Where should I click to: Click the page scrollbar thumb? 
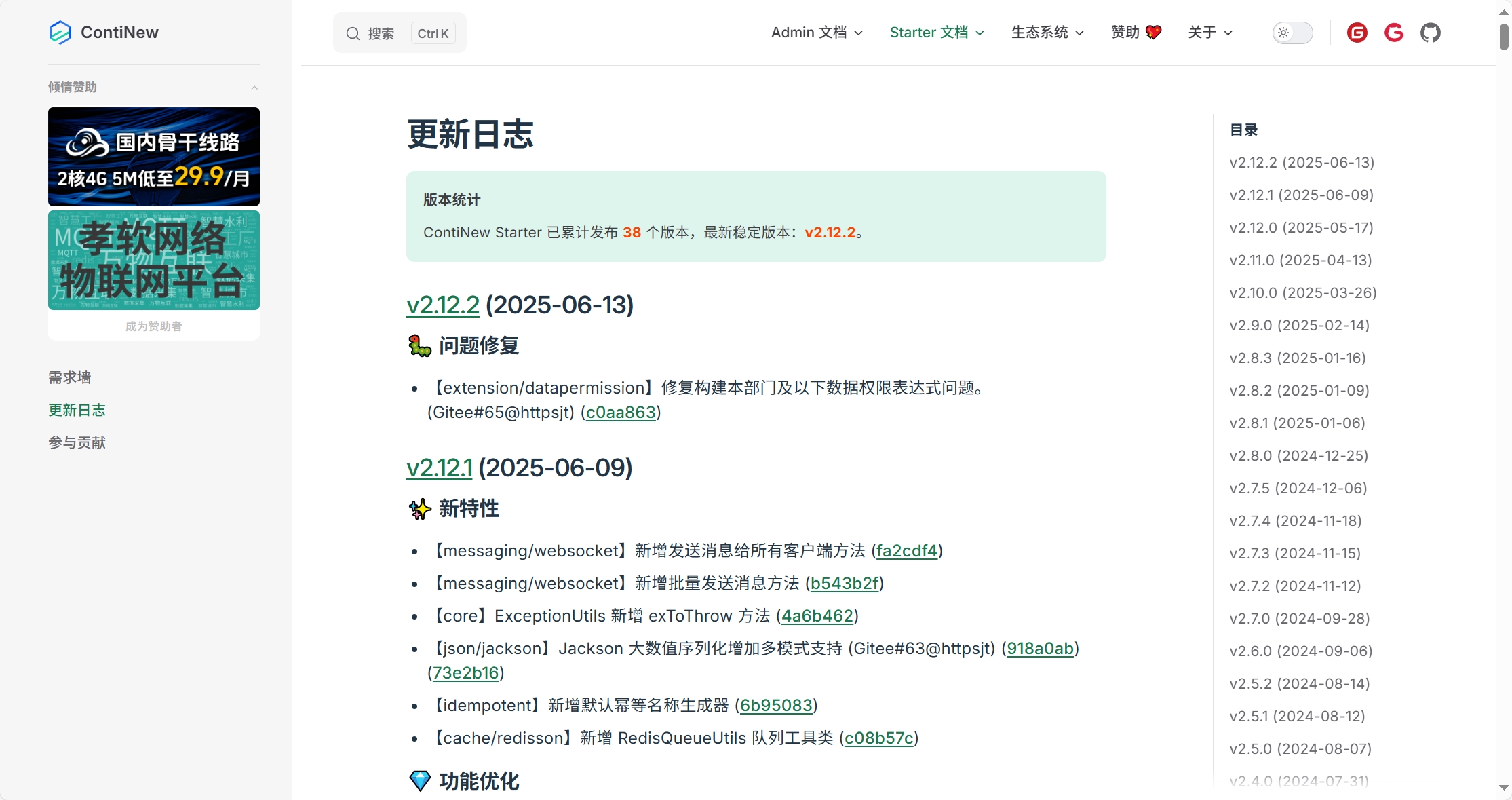pos(1504,36)
